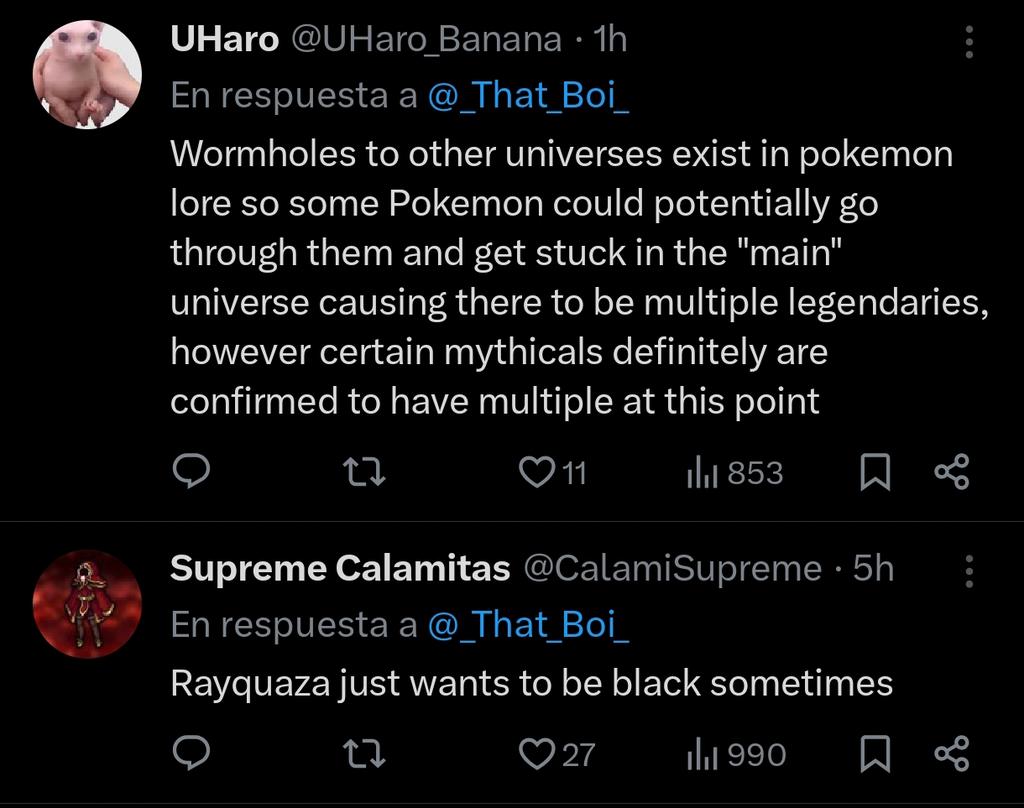Bookmark Supreme Calamitas's tweet
The height and width of the screenshot is (808, 1024).
(x=875, y=754)
